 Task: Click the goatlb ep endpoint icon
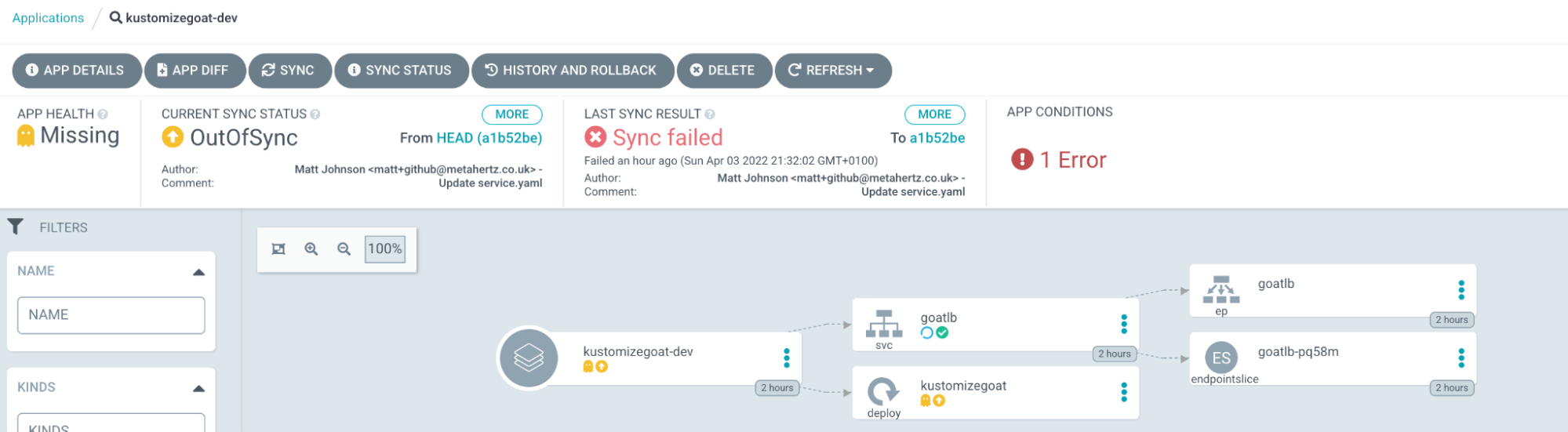(x=1221, y=289)
